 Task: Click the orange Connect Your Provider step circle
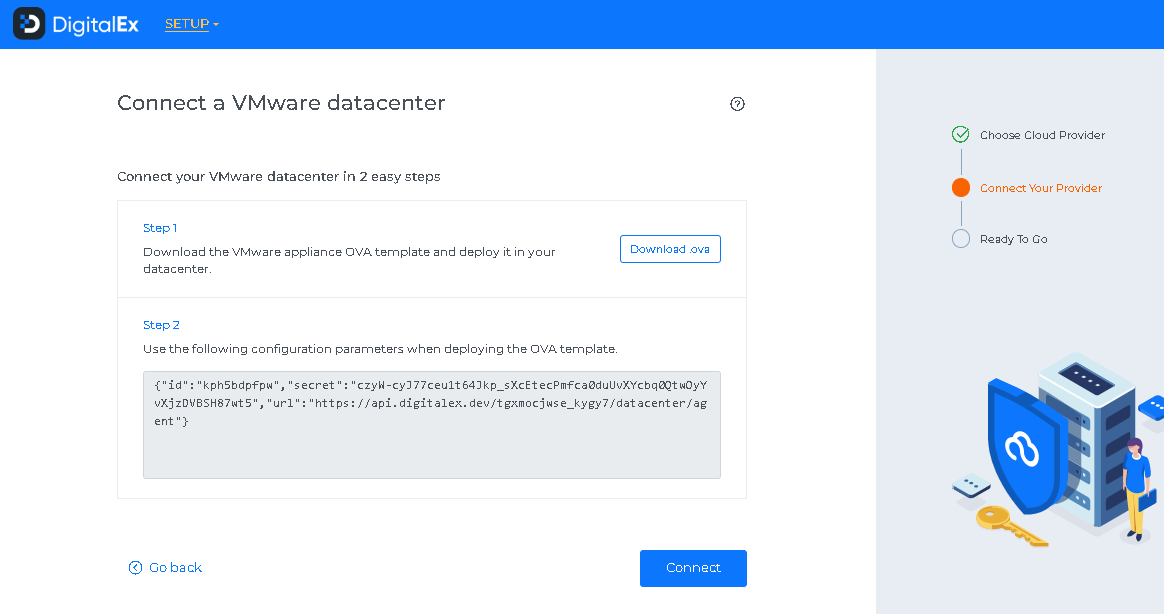(x=961, y=188)
